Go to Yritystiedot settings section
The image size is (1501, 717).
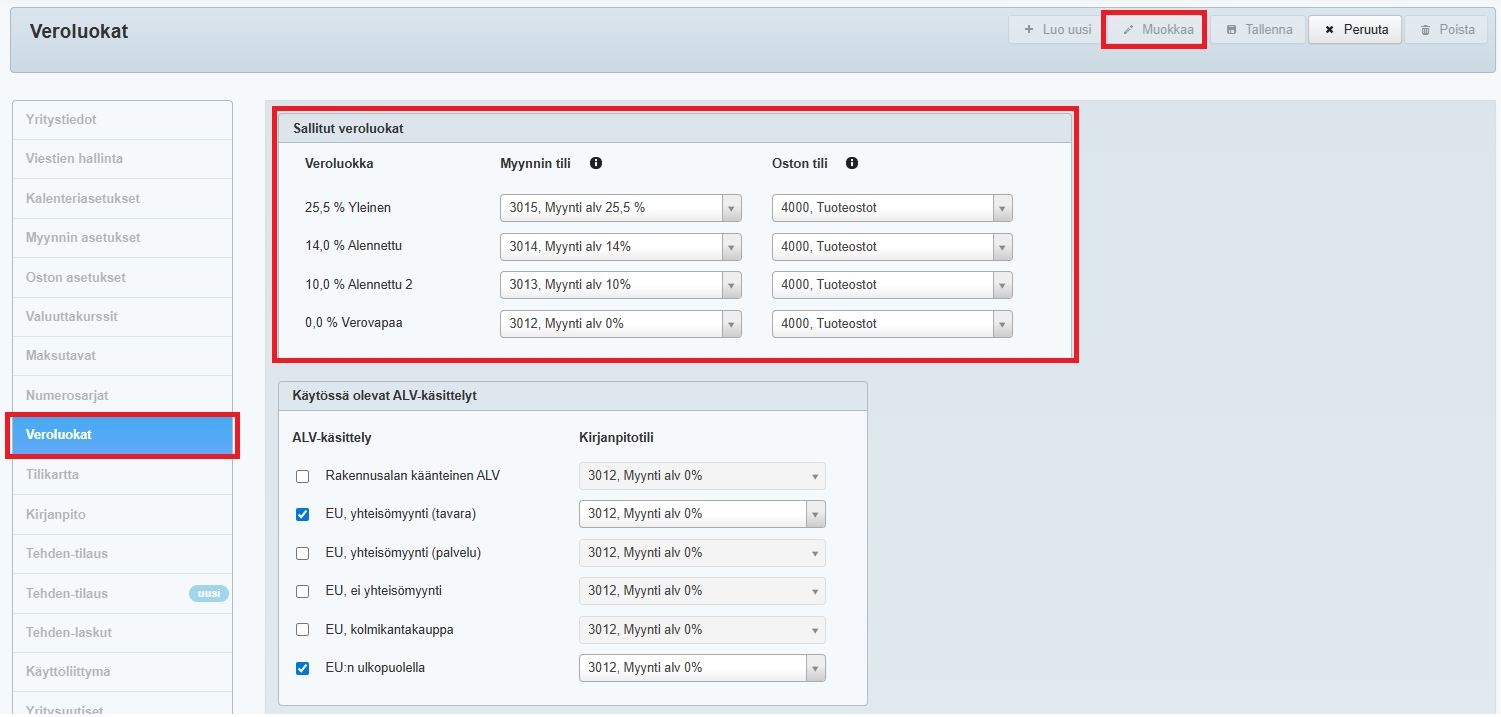point(61,119)
